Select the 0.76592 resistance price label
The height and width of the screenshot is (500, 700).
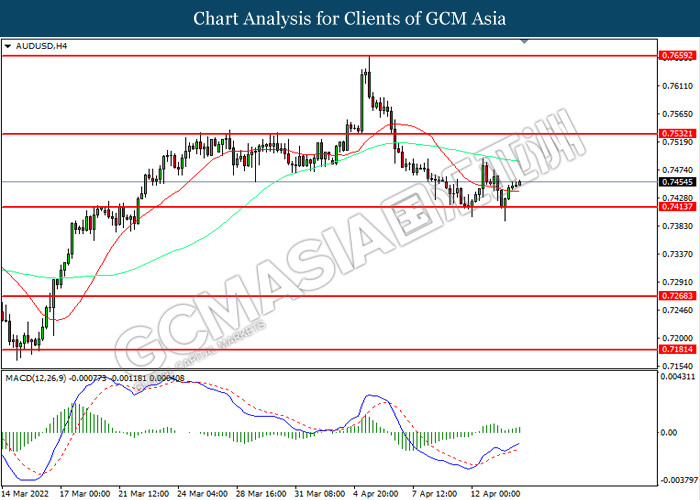pyautogui.click(x=678, y=56)
